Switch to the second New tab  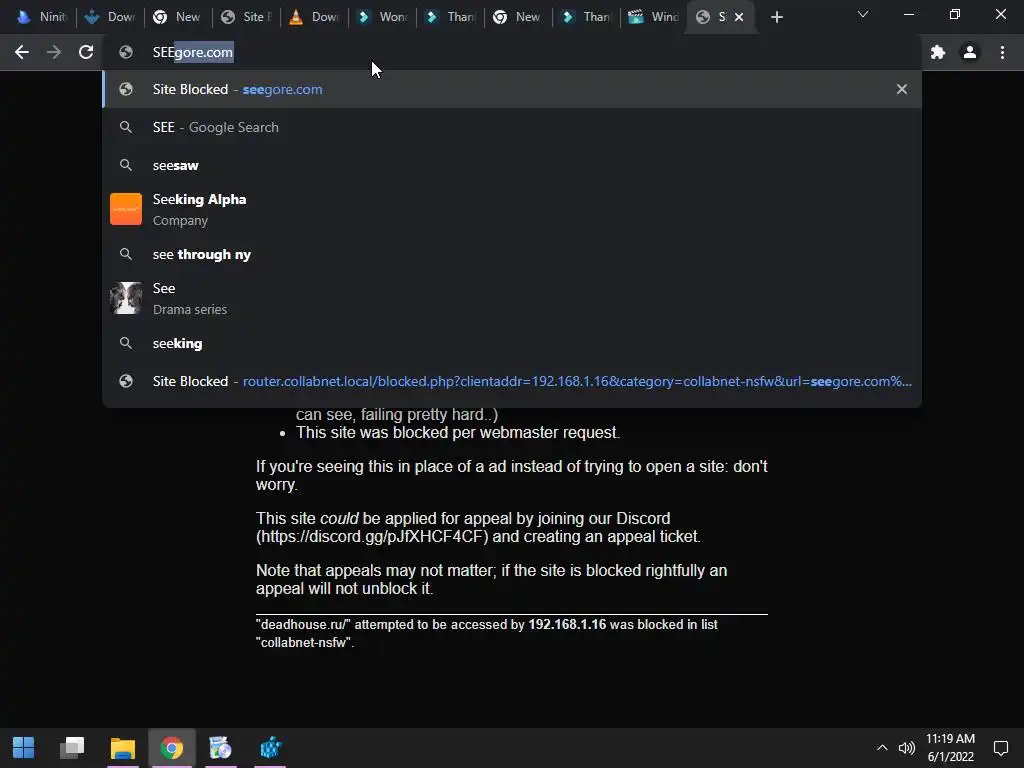click(518, 17)
